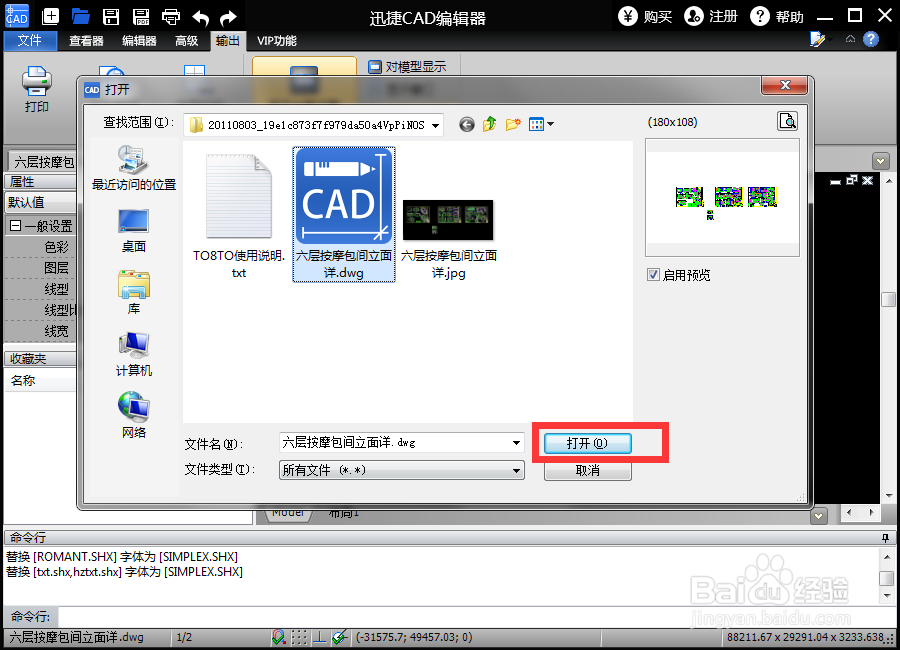
Task: Click the command line scrollbar down arrow
Action: click(887, 595)
